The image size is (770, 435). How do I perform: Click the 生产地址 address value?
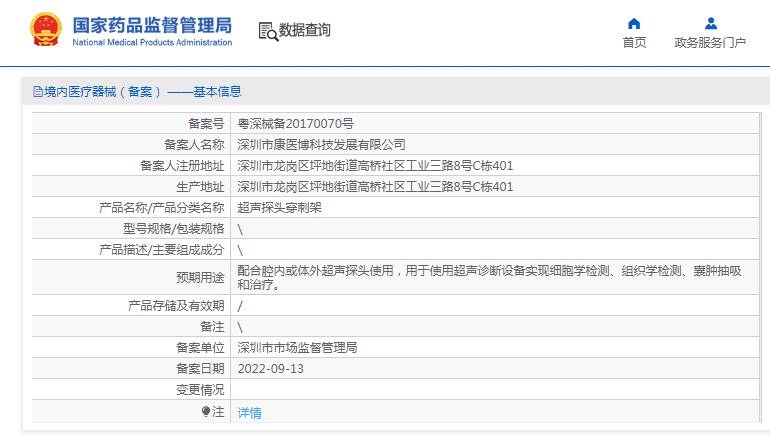click(375, 187)
